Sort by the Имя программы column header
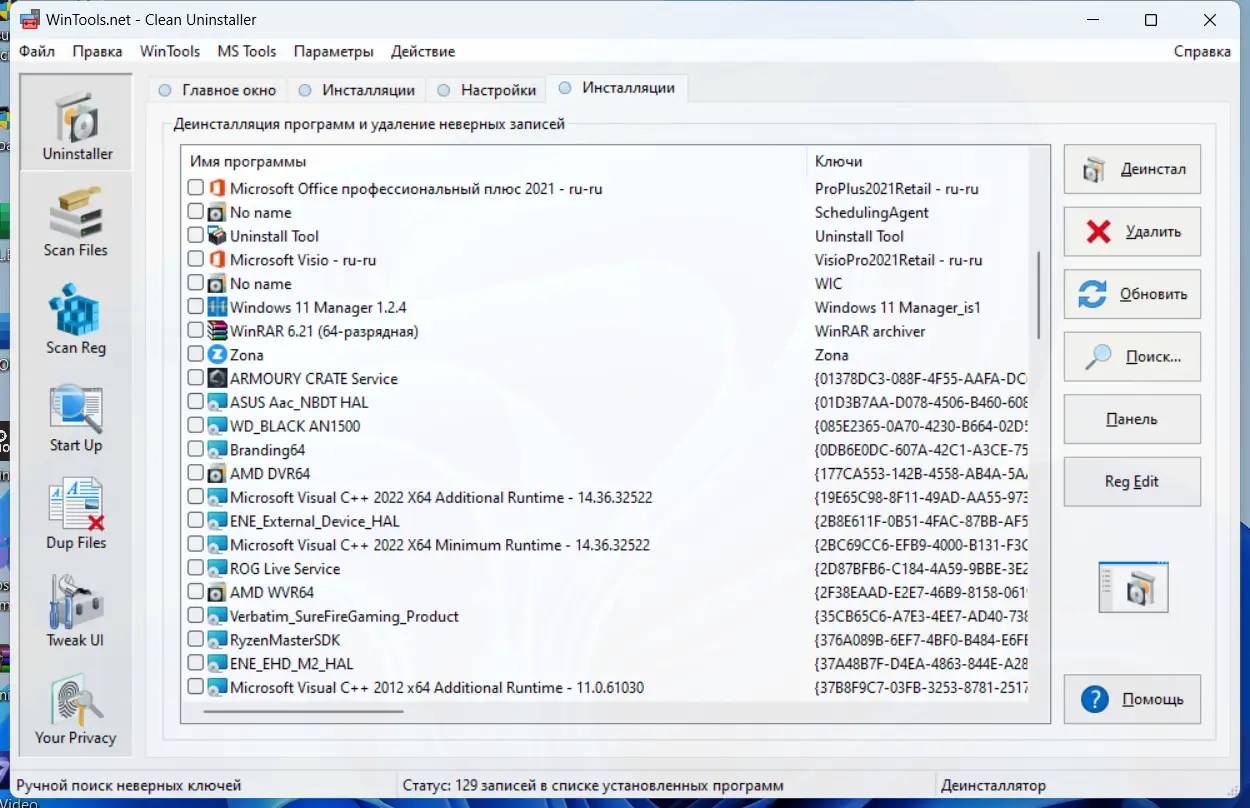The width and height of the screenshot is (1250, 808). (x=494, y=161)
